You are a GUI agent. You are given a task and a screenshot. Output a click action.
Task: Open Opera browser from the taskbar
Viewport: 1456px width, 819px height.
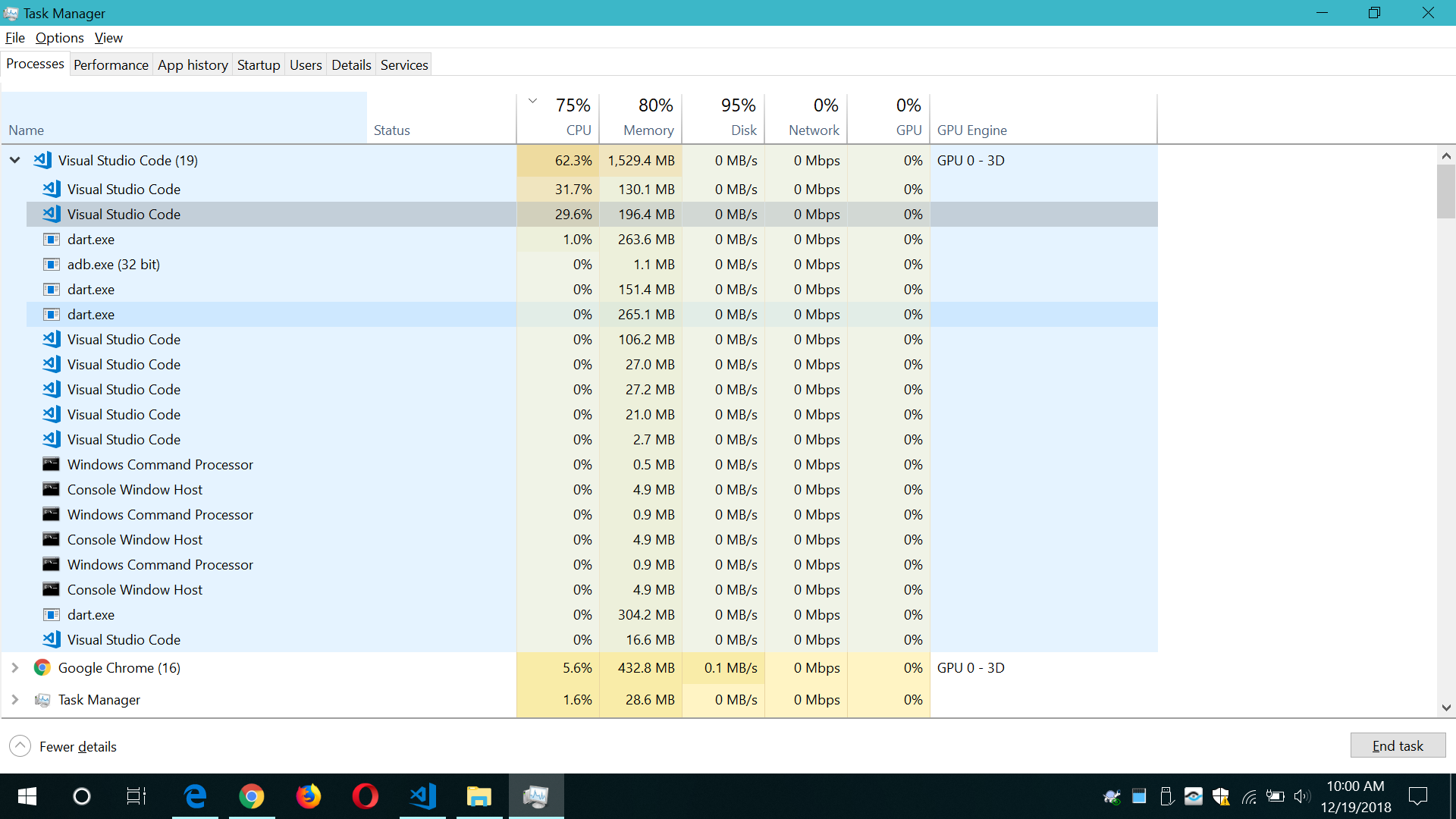(x=365, y=796)
